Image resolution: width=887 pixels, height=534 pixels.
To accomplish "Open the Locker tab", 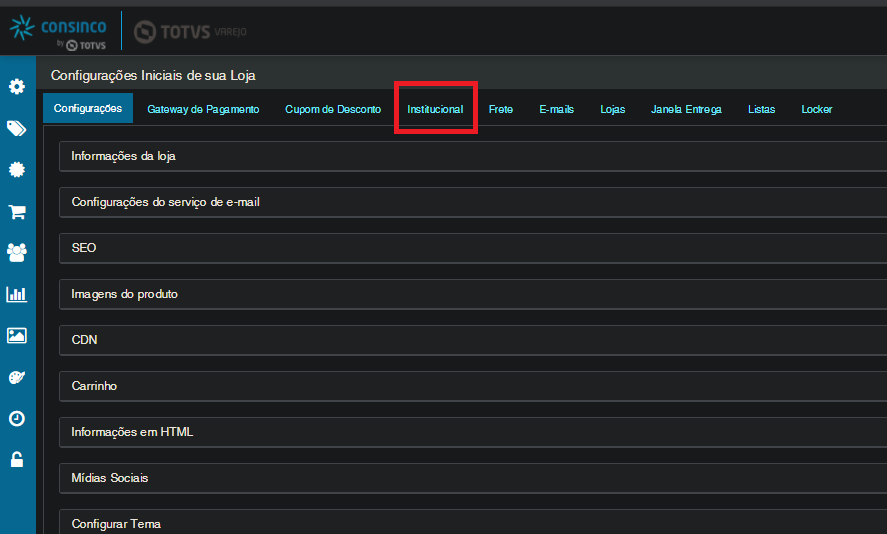I will coord(816,109).
